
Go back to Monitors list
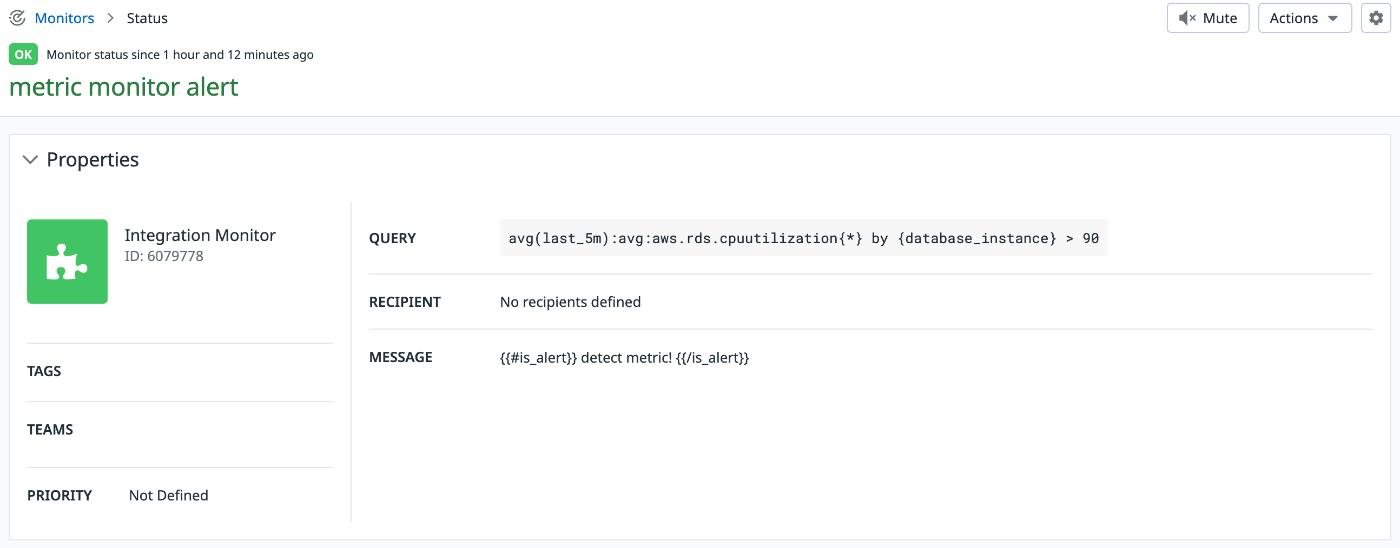[x=64, y=18]
